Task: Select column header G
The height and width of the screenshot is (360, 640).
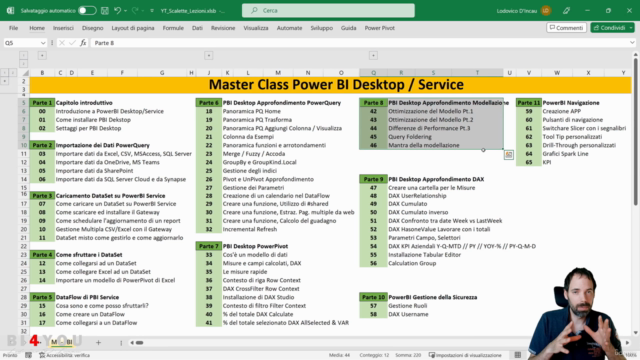Action: [162, 73]
